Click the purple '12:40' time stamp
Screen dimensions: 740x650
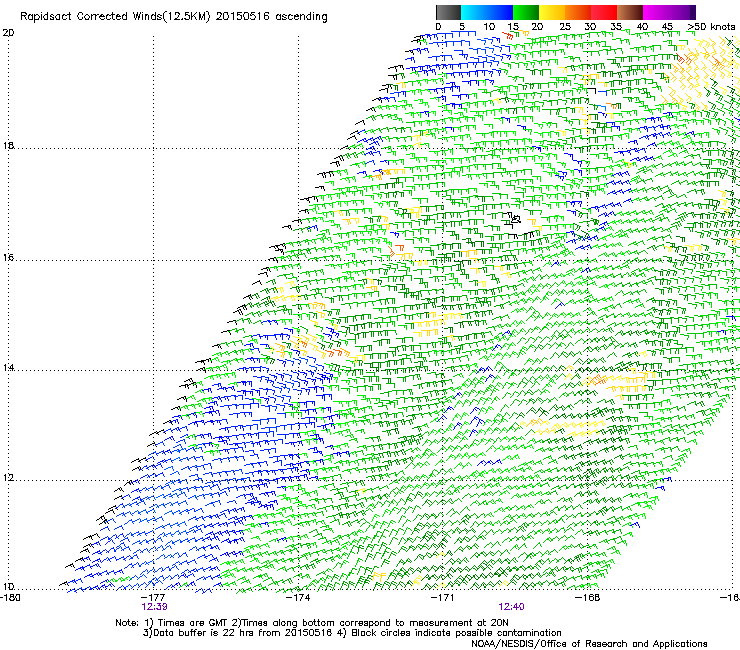click(511, 607)
